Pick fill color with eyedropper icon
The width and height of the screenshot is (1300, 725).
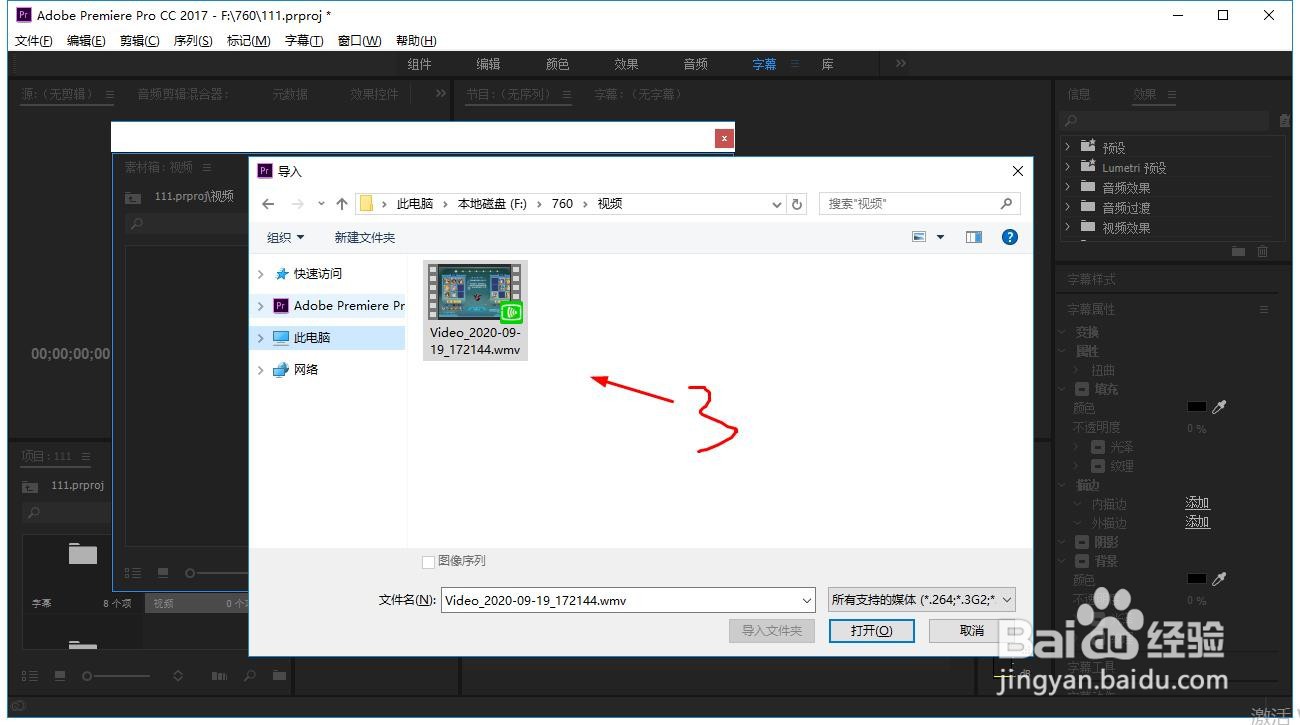[x=1219, y=407]
